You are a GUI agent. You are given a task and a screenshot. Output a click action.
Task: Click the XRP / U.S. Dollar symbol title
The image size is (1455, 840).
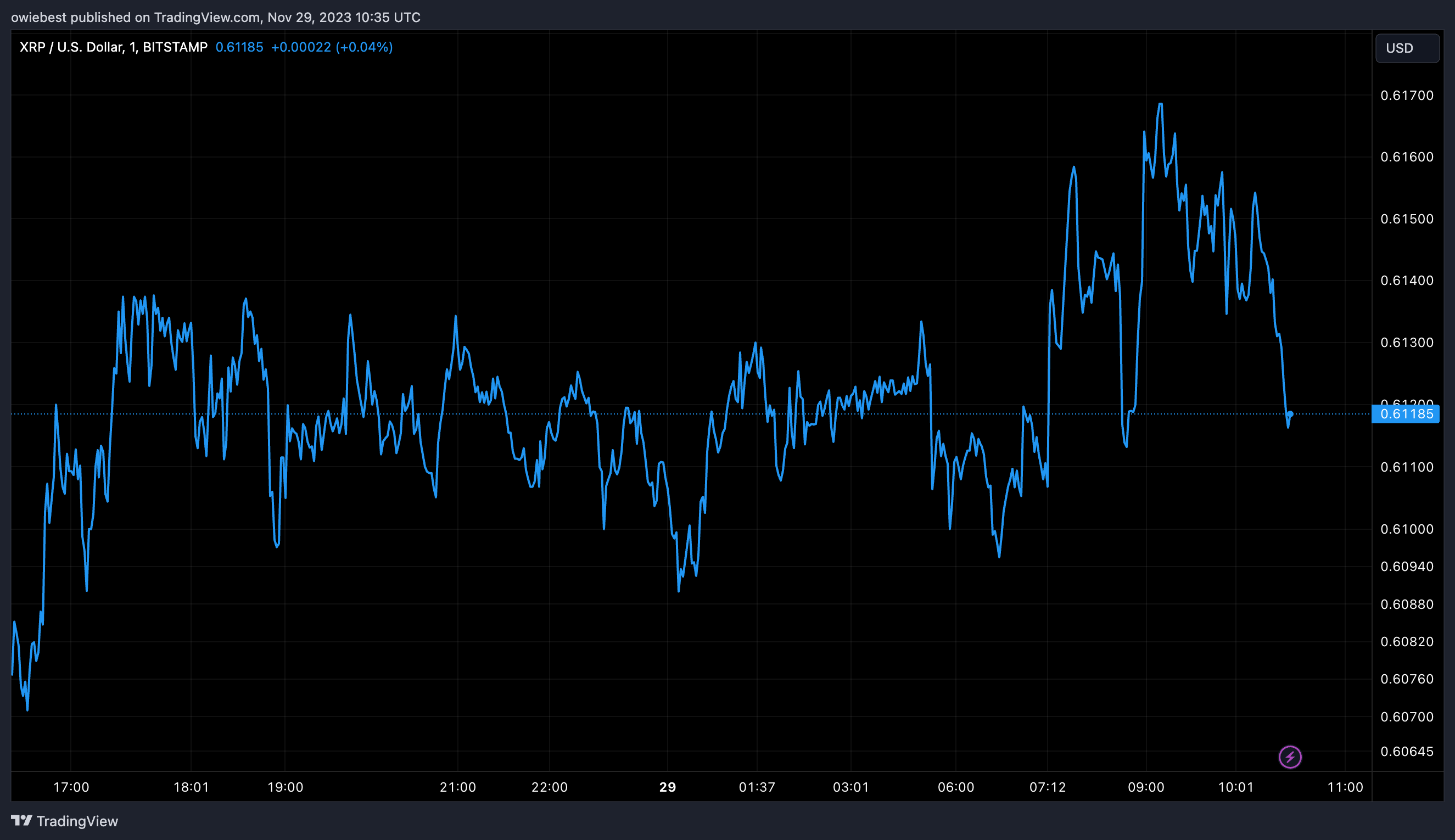point(113,47)
